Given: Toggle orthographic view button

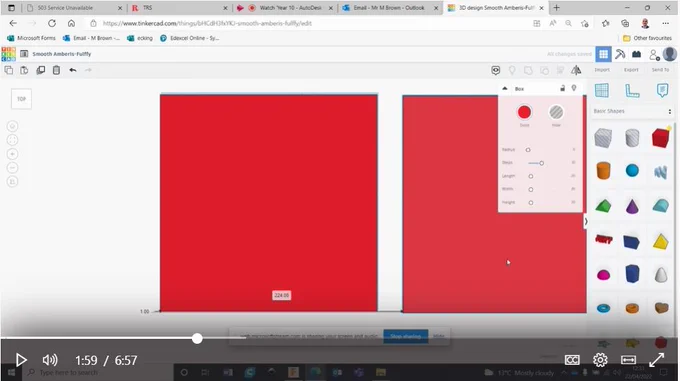Looking at the screenshot, I should coord(13,182).
